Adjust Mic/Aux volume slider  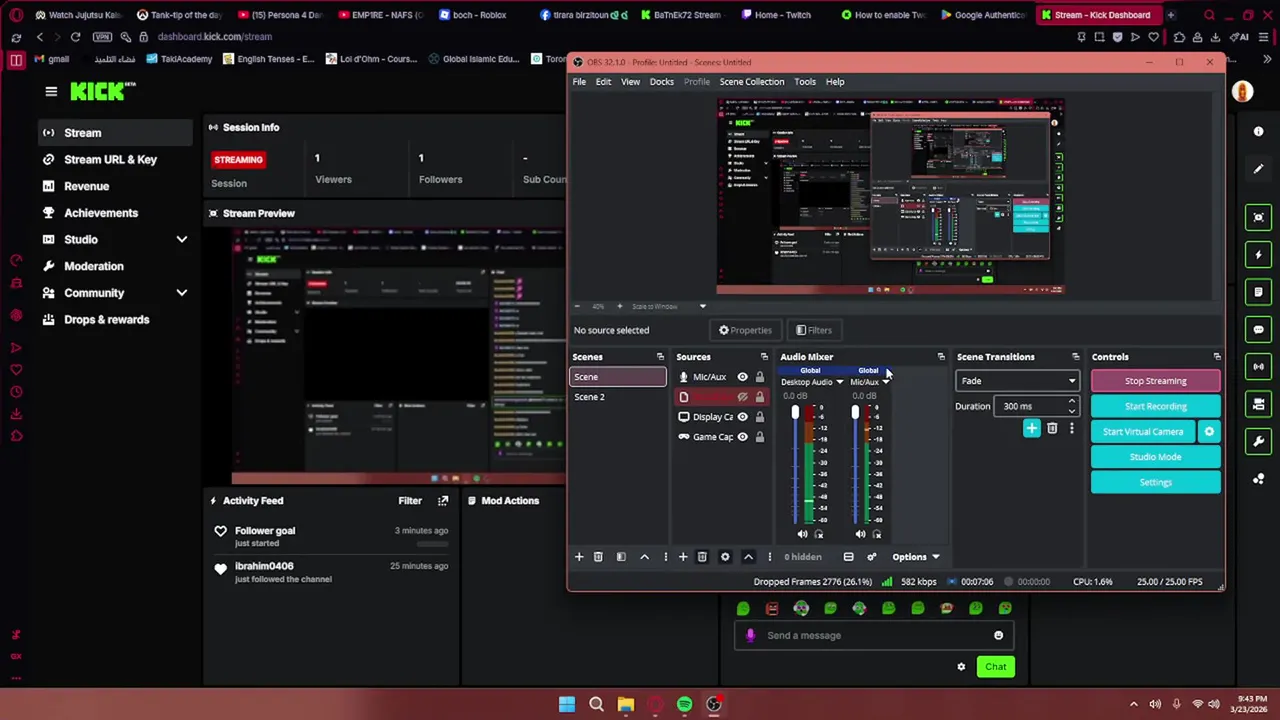click(x=855, y=412)
